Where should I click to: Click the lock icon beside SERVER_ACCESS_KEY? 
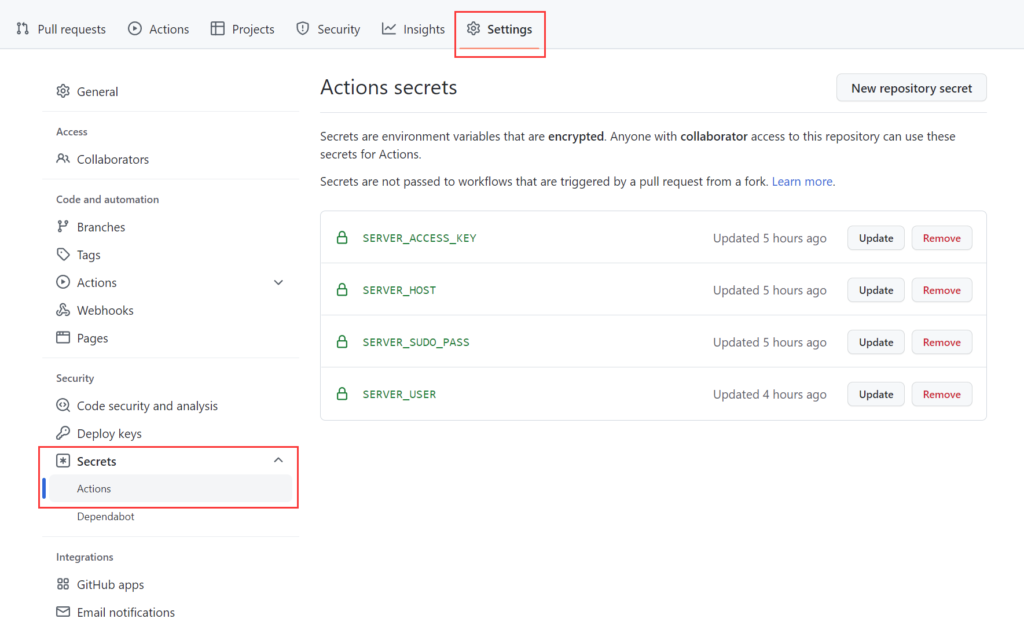(342, 238)
